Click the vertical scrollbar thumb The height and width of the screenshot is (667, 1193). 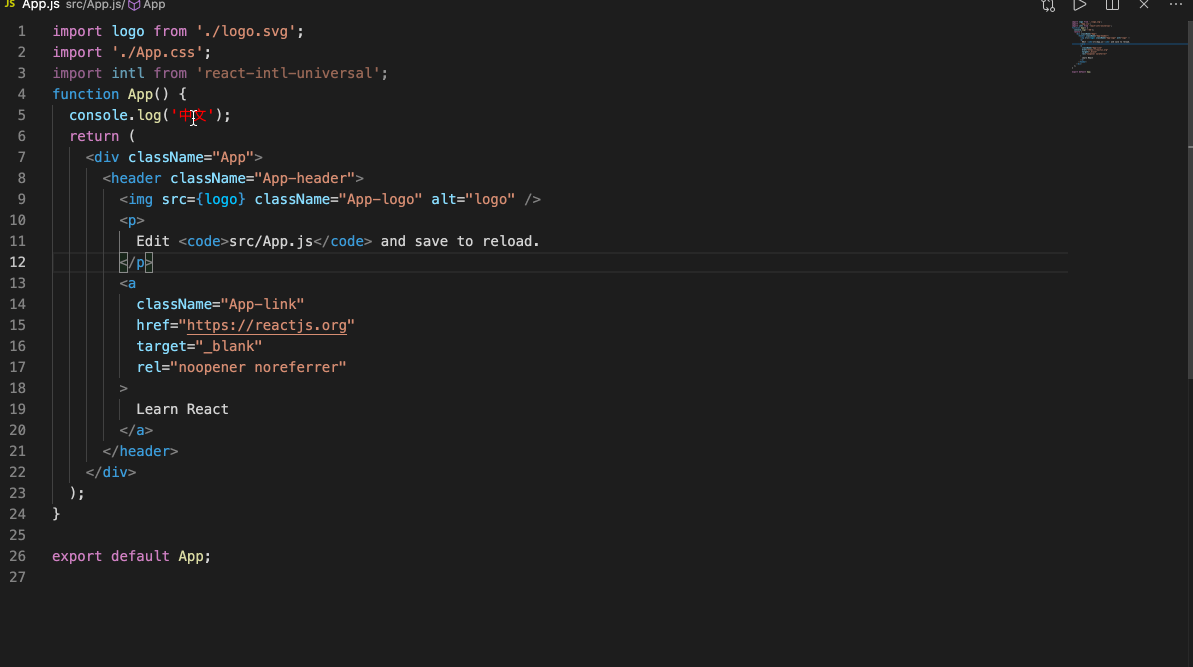(x=1189, y=260)
